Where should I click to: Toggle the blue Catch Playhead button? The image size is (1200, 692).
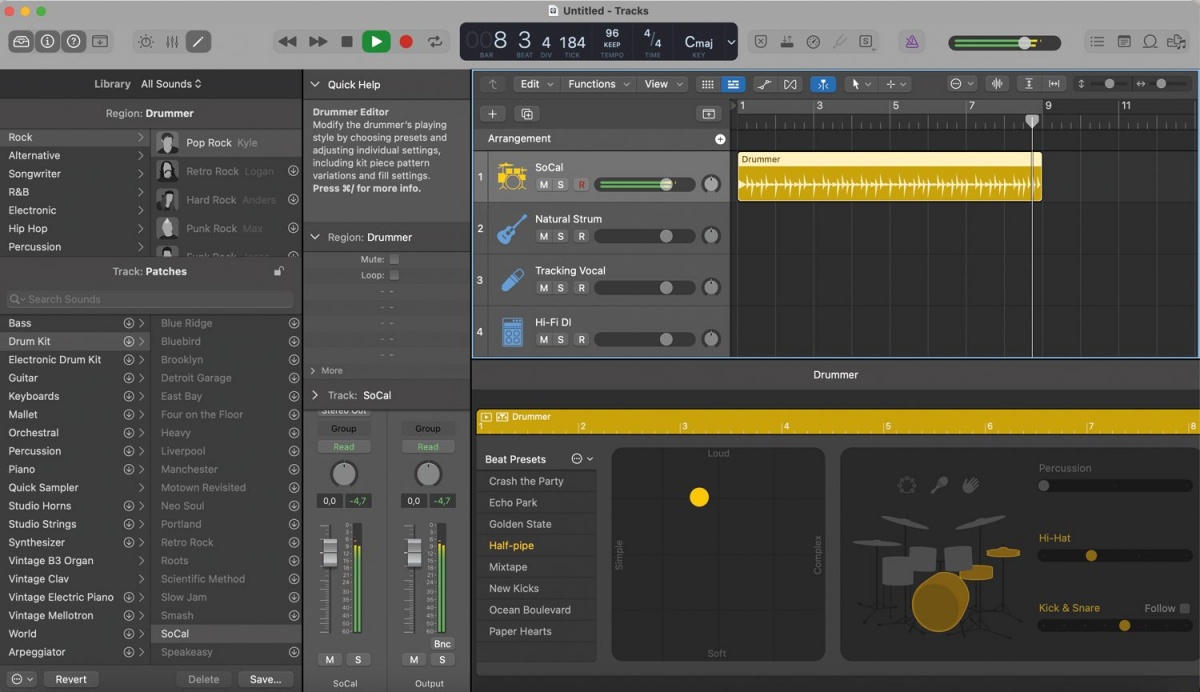pos(823,84)
